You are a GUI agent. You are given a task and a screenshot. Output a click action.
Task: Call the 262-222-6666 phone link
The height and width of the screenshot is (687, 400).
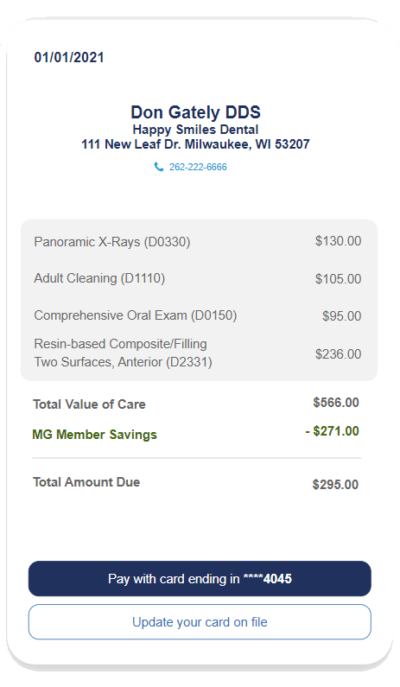coord(198,167)
